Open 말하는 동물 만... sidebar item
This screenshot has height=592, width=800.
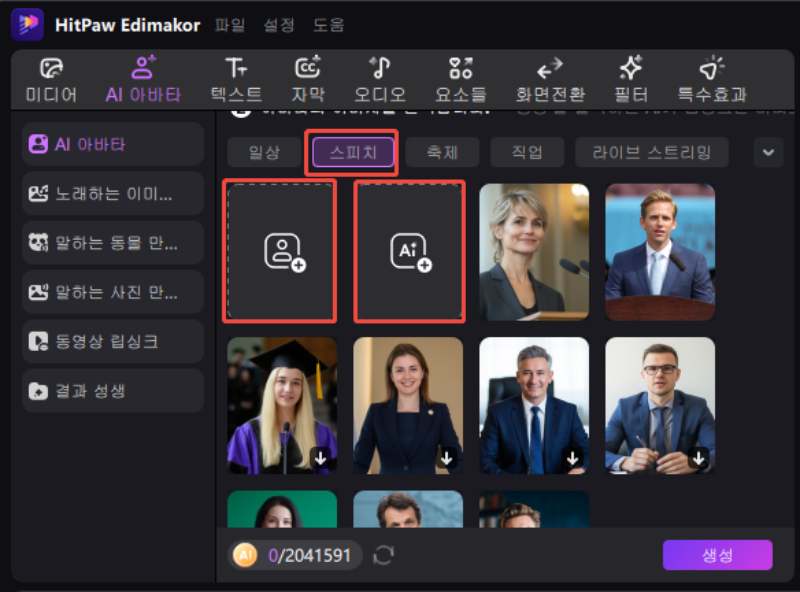[113, 243]
